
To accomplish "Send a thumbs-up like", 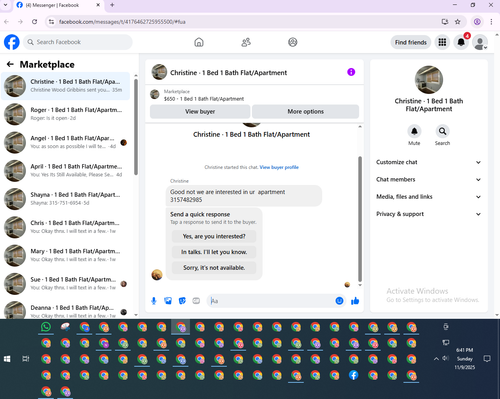I will (355, 301).
